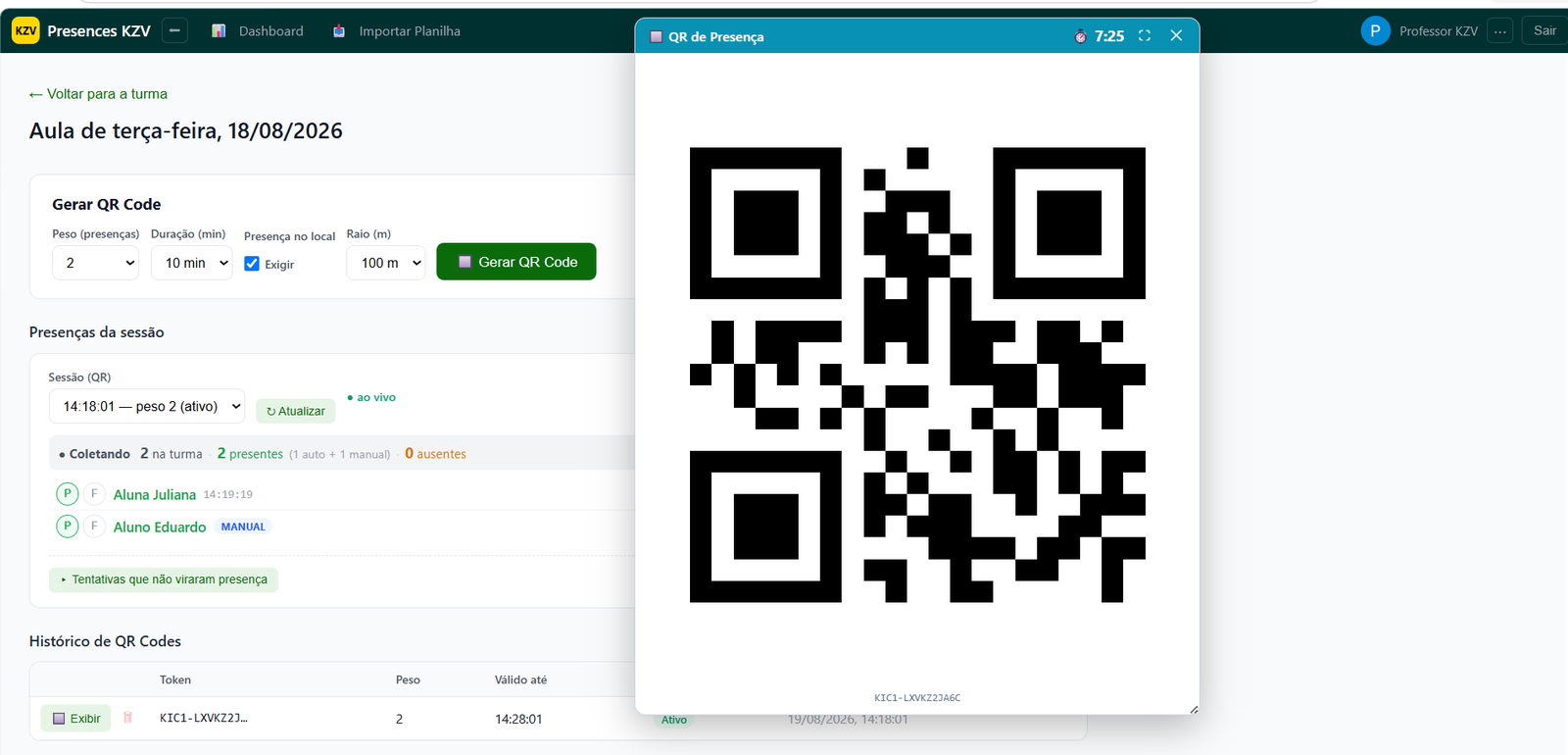
Task: Click the Gerar QR Code button
Action: click(x=516, y=262)
